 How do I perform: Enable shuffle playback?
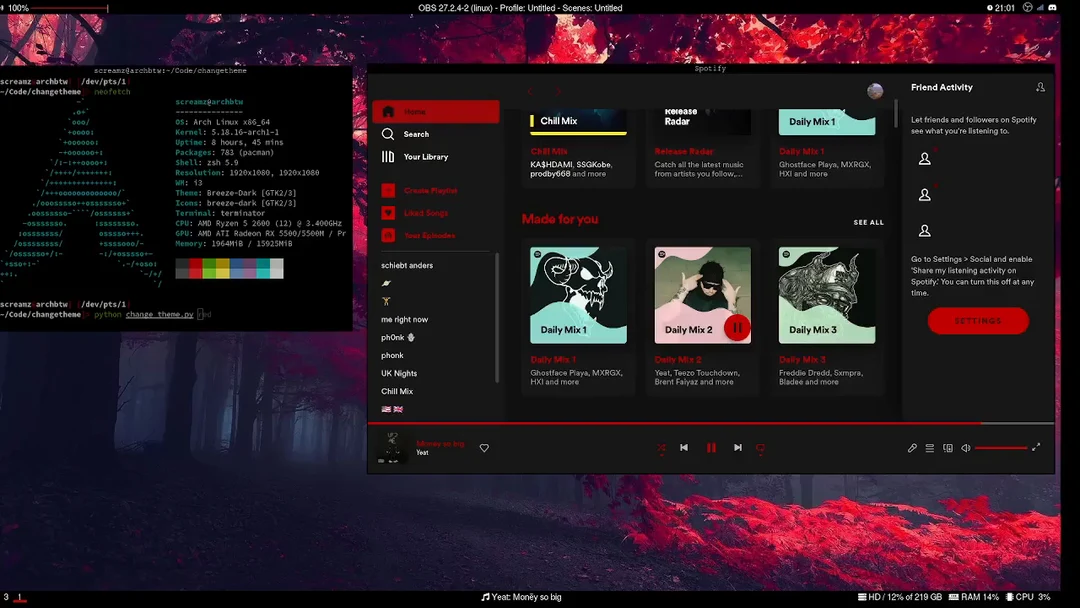pos(661,448)
